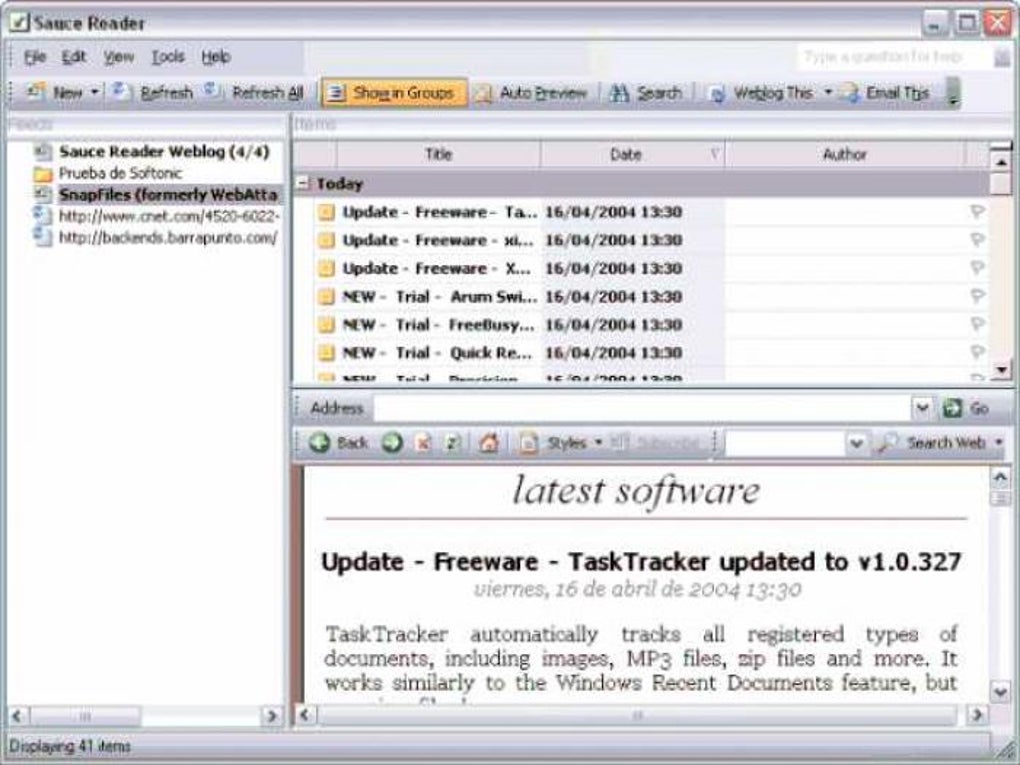Go Forward in the browser pane

click(392, 443)
